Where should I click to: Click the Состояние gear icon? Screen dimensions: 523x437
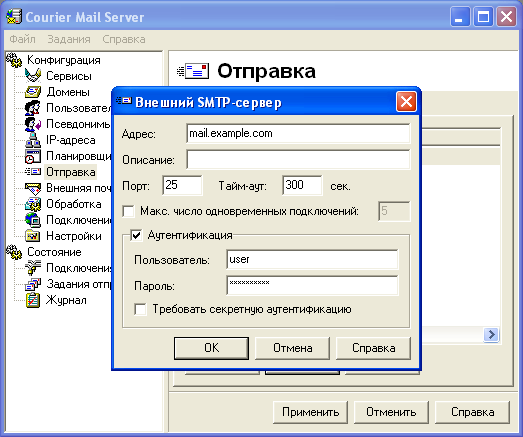click(14, 252)
